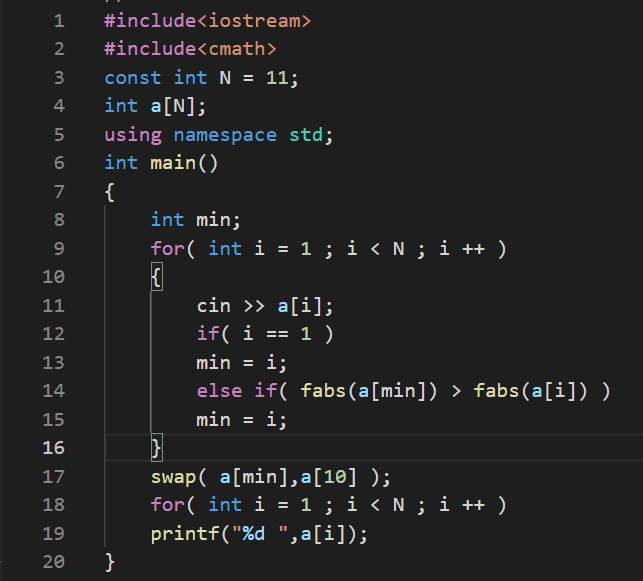643x581 pixels.
Task: Click the value 11 in const declaration
Action: (x=277, y=77)
